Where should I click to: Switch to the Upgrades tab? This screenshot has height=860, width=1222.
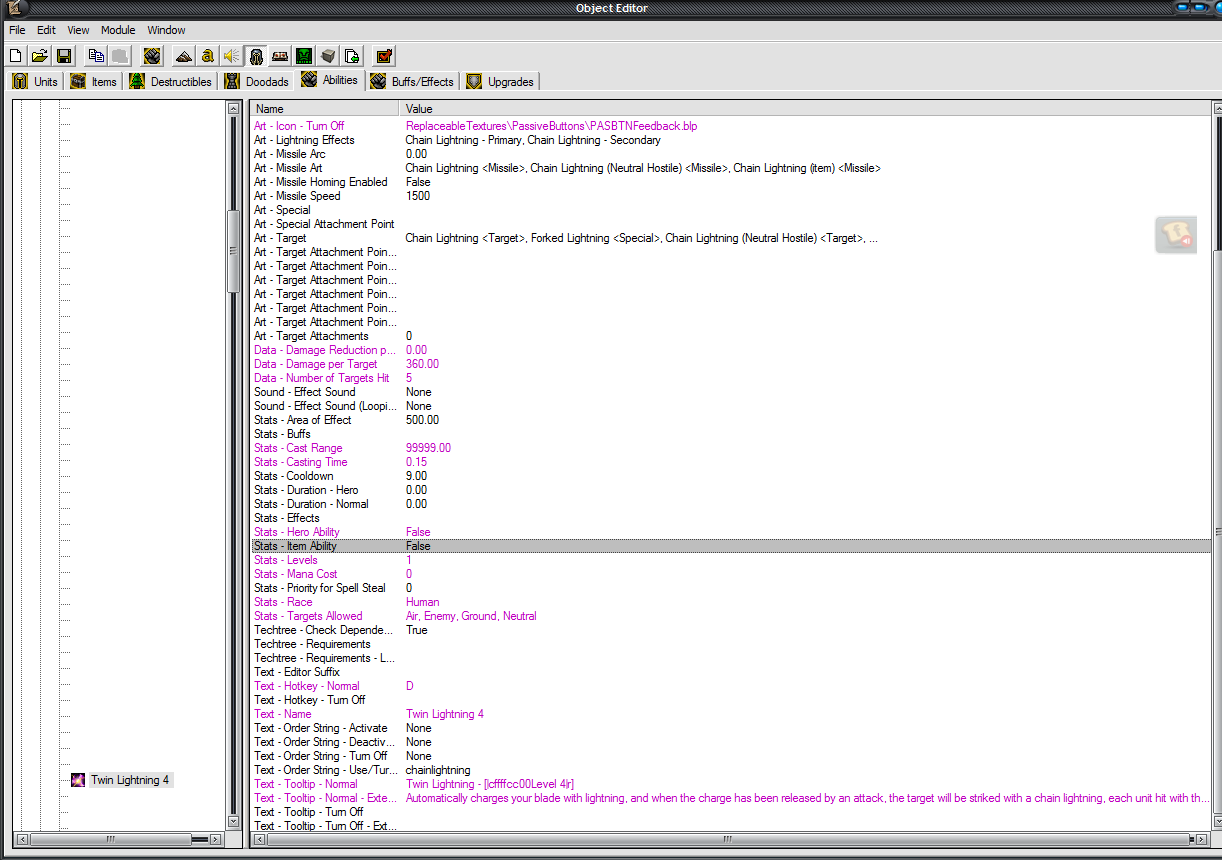[500, 82]
